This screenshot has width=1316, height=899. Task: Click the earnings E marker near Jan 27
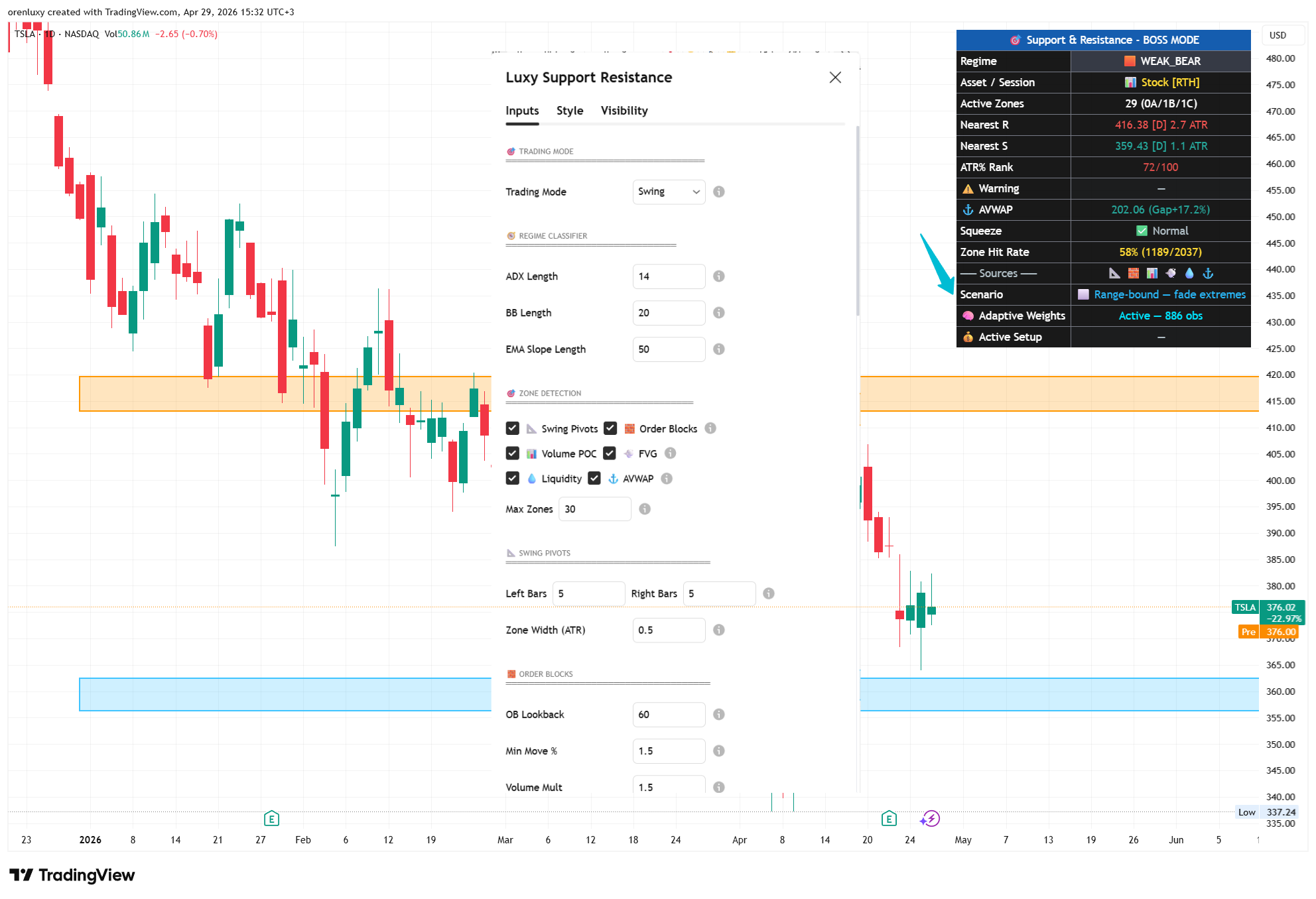[271, 819]
